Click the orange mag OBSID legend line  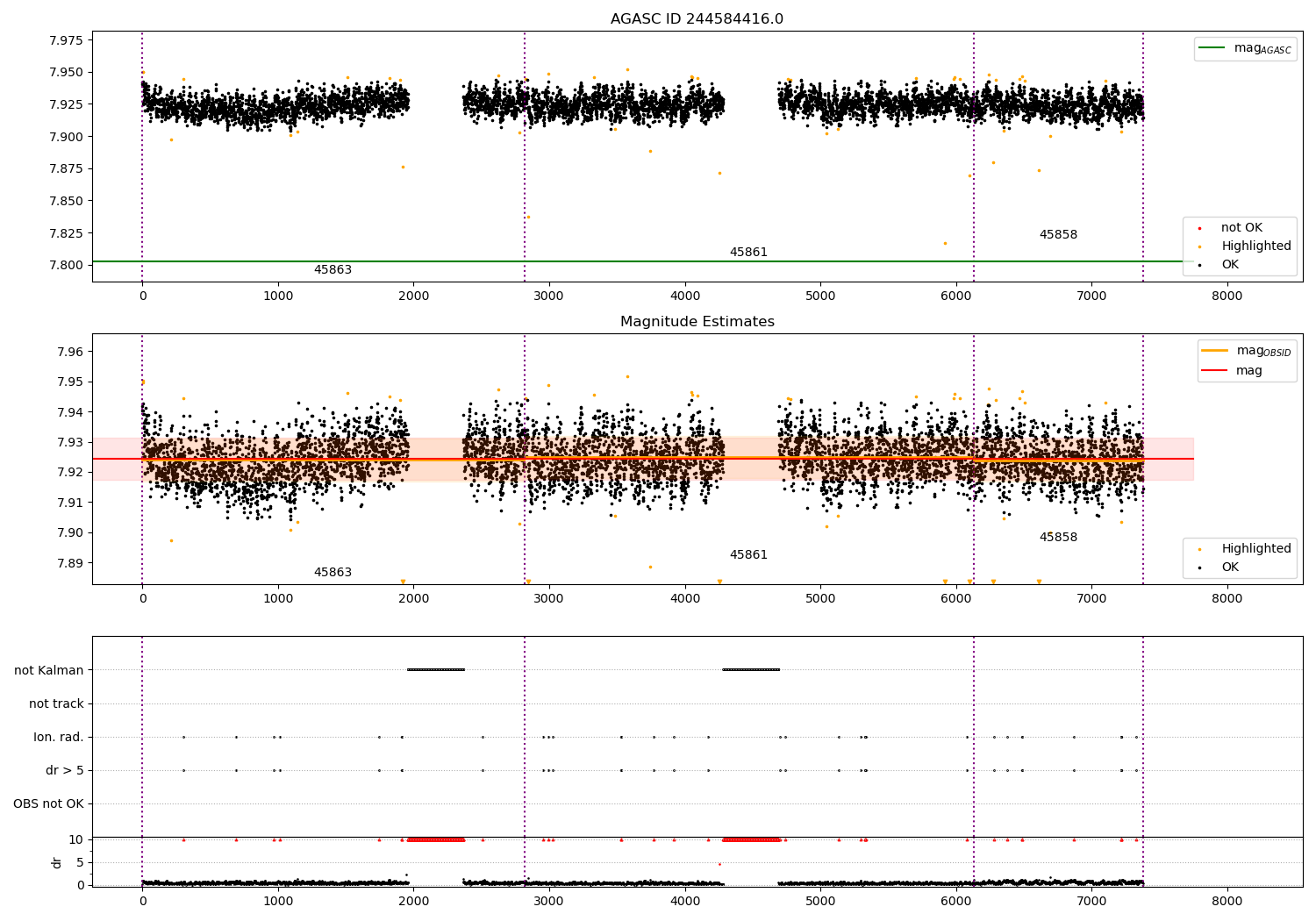tap(1216, 351)
